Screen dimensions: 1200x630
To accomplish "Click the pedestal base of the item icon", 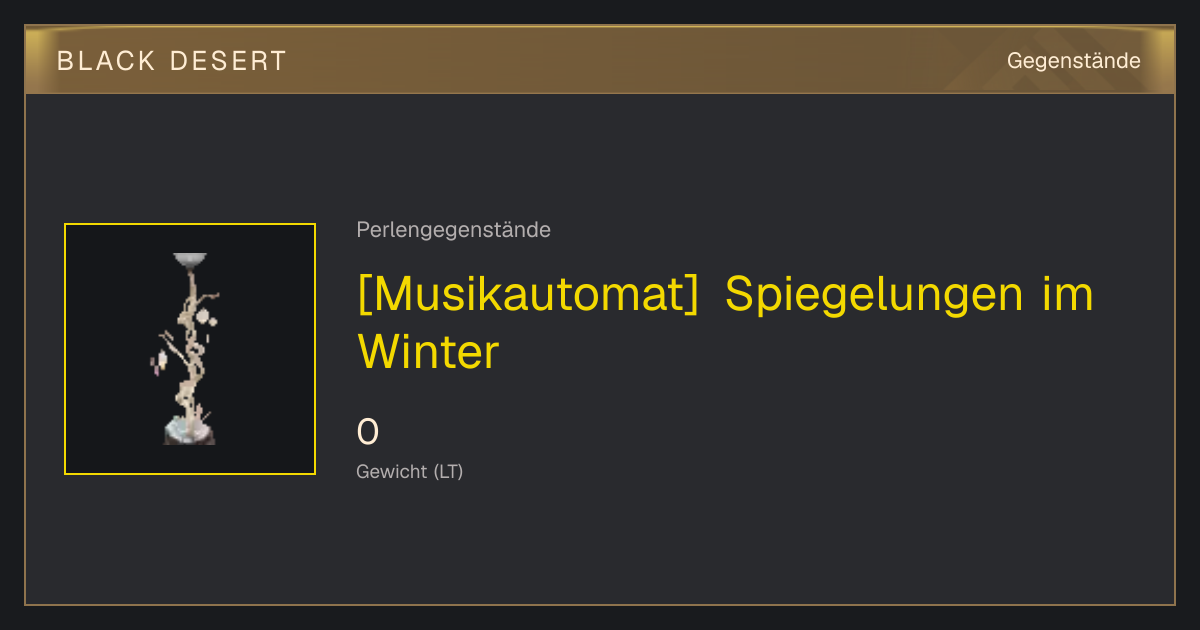I will [189, 433].
